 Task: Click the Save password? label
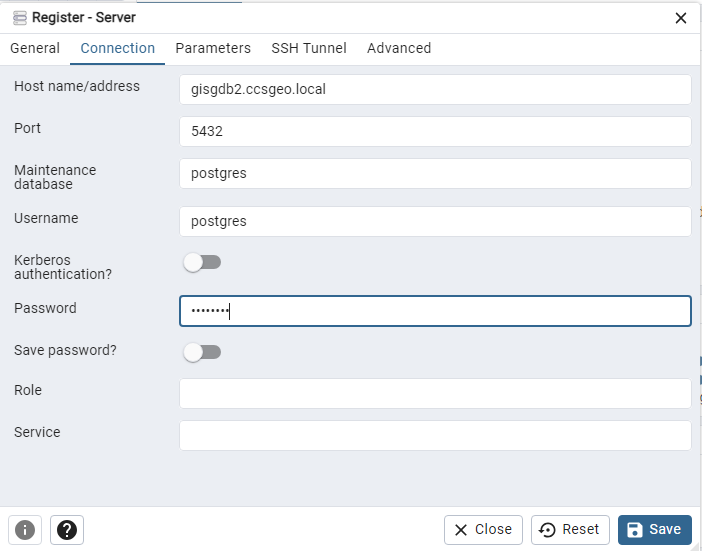click(x=65, y=350)
